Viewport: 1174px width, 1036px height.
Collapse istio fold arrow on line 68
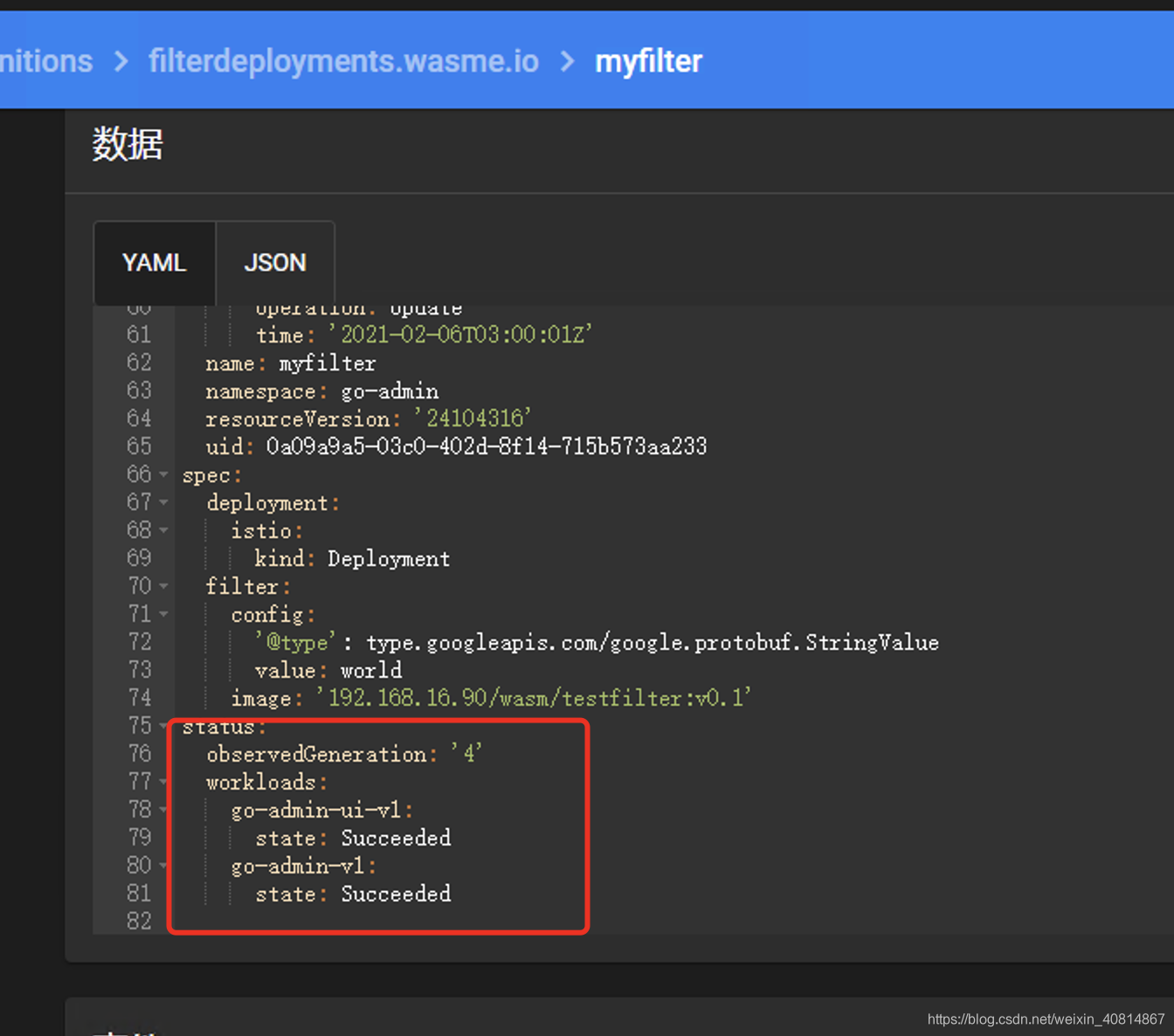tap(163, 531)
